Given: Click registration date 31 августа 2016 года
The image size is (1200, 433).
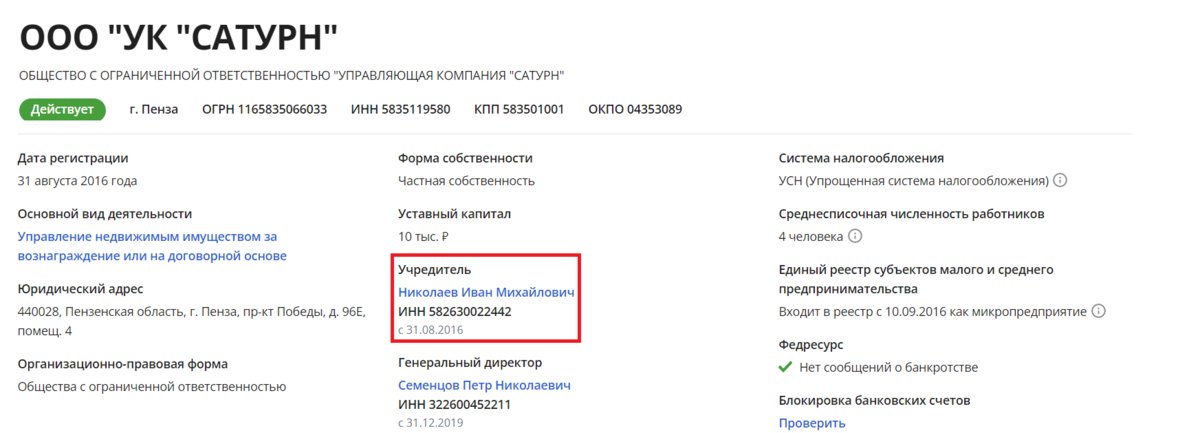Looking at the screenshot, I should point(78,181).
